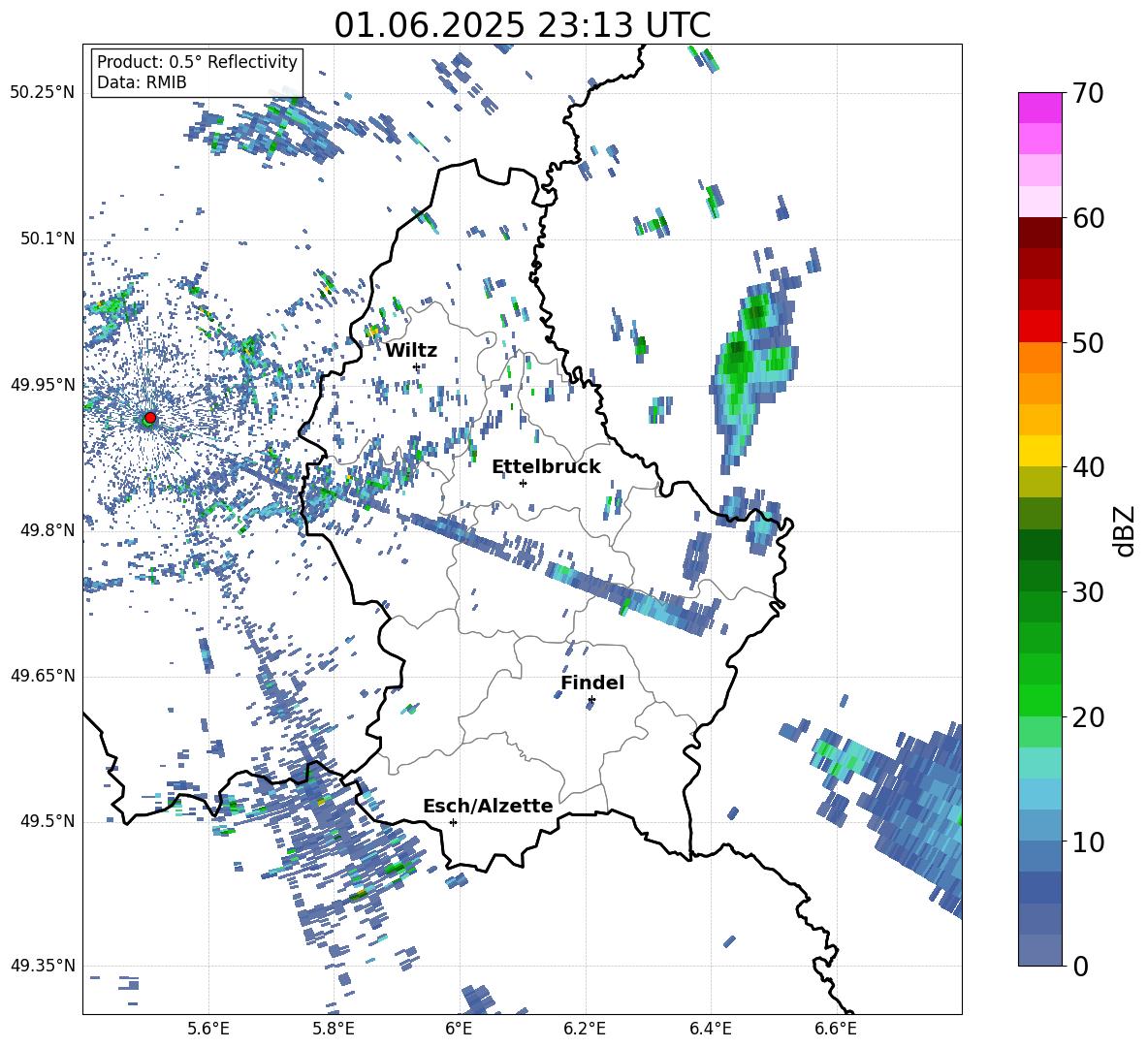Click the 'Esch/Alzette' city label
The height and width of the screenshot is (1048, 1148).
click(488, 806)
